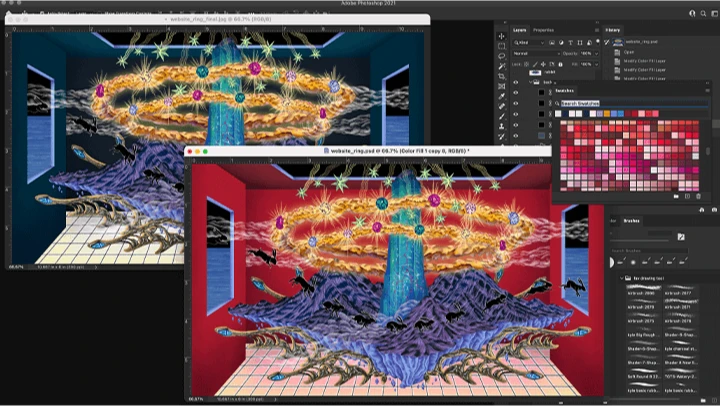Open the Layers panel menu
720x406 pixels.
pyautogui.click(x=597, y=30)
